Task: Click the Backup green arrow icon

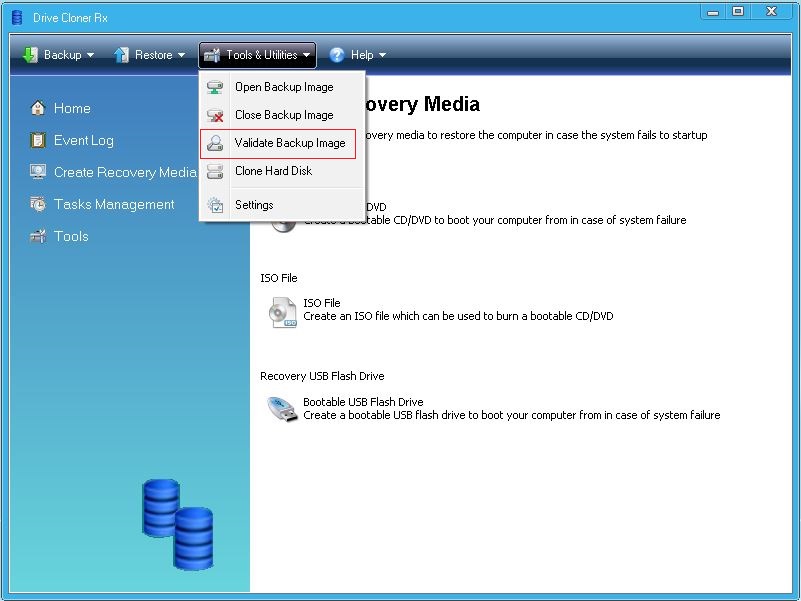Action: [x=30, y=55]
